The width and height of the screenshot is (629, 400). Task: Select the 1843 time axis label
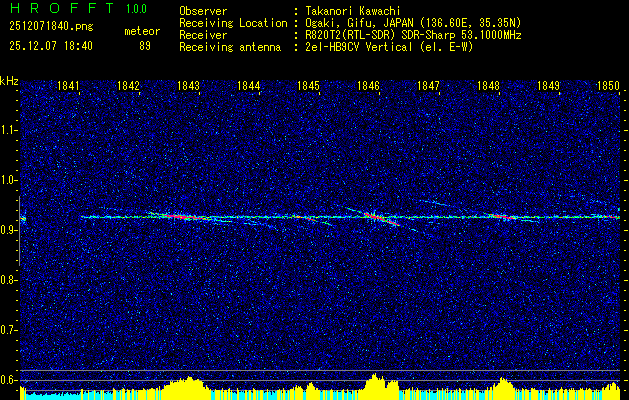(x=188, y=86)
